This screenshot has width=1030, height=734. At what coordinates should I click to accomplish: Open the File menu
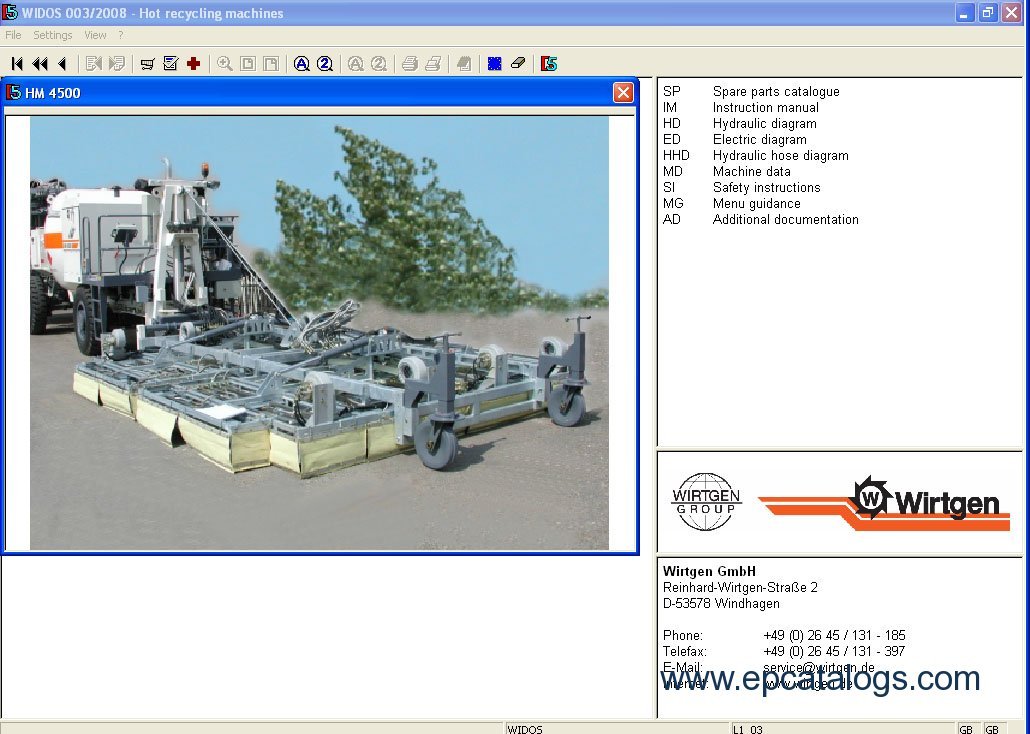[13, 35]
